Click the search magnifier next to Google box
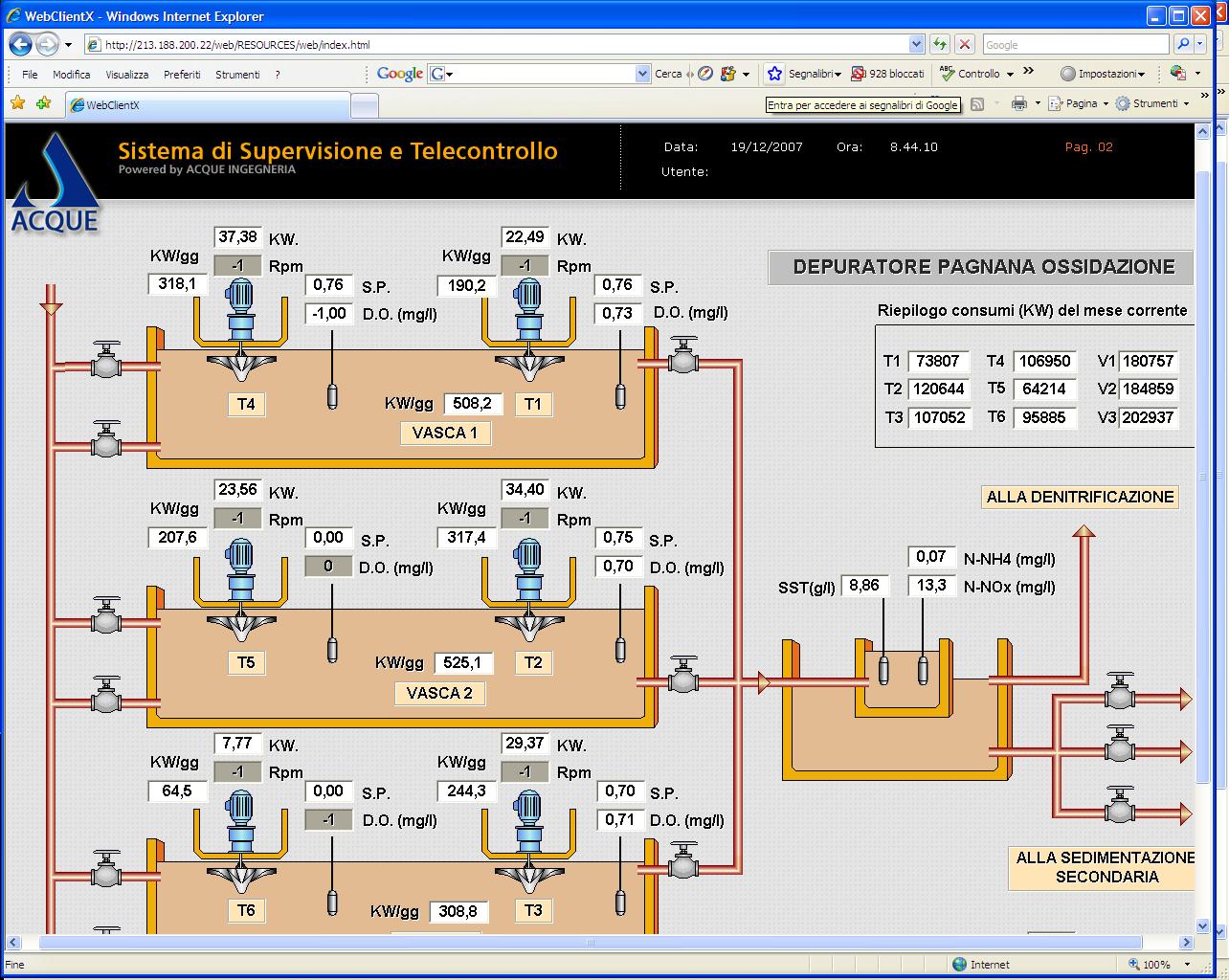The width and height of the screenshot is (1229, 980). tap(1184, 44)
